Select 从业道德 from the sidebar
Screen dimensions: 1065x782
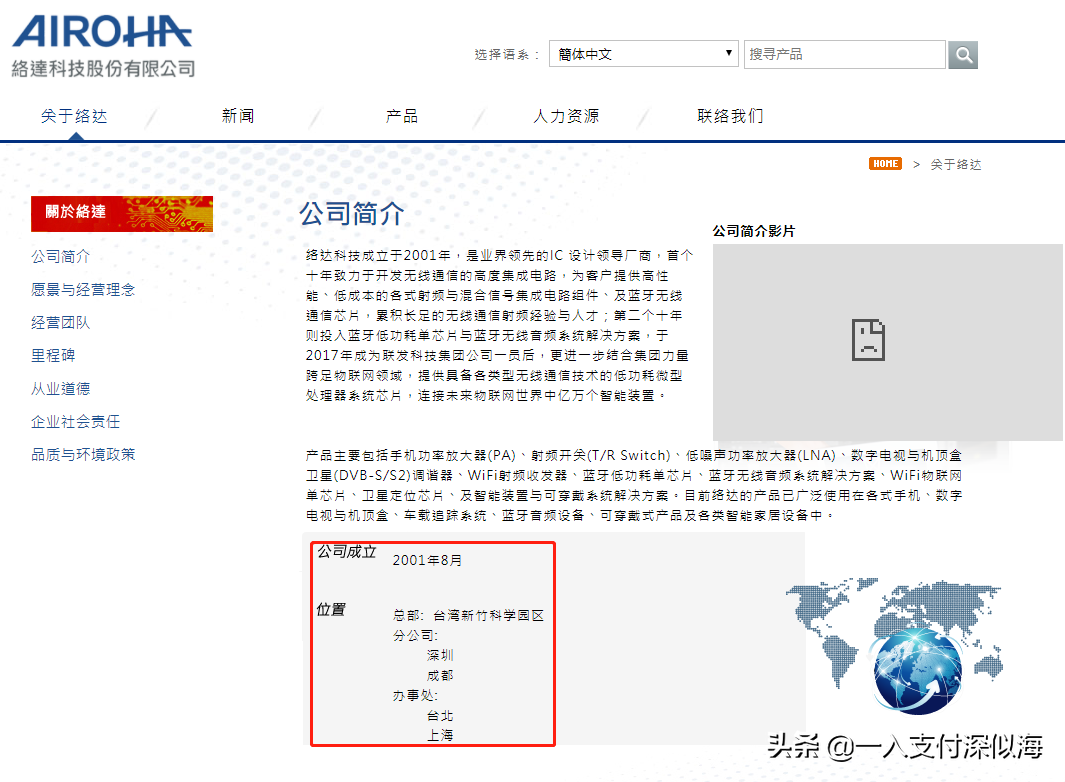coord(61,388)
